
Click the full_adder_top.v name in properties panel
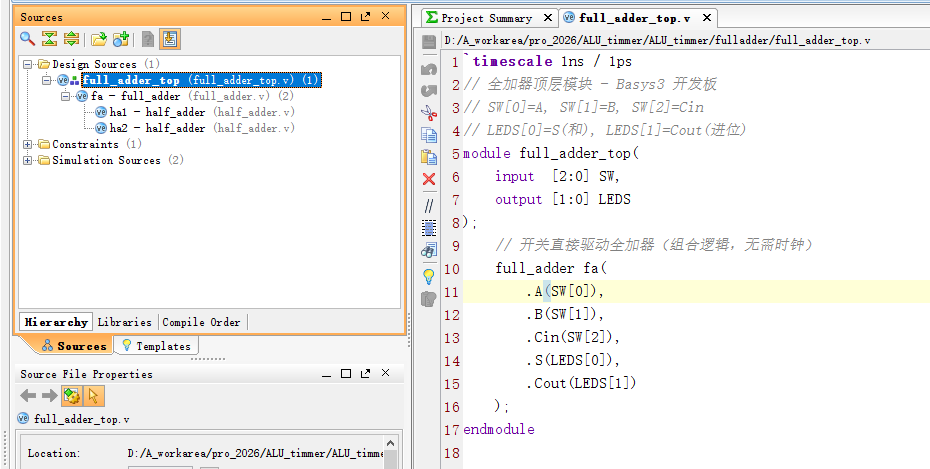point(81,419)
